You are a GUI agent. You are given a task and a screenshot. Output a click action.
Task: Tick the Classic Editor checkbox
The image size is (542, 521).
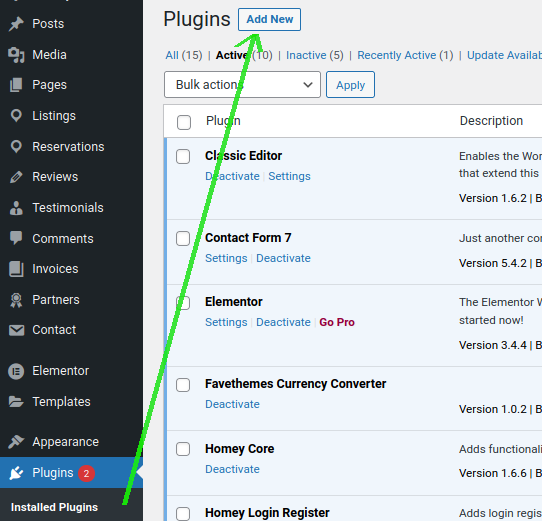tap(183, 157)
